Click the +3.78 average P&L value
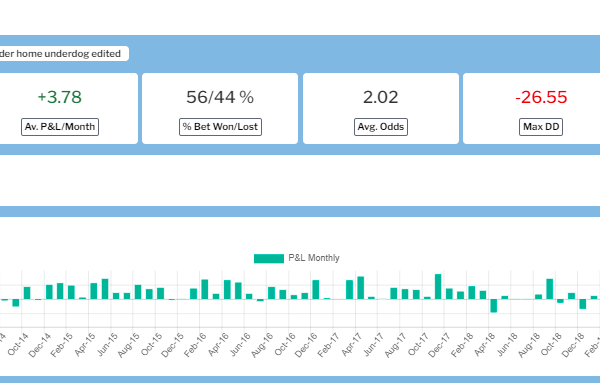 click(60, 97)
